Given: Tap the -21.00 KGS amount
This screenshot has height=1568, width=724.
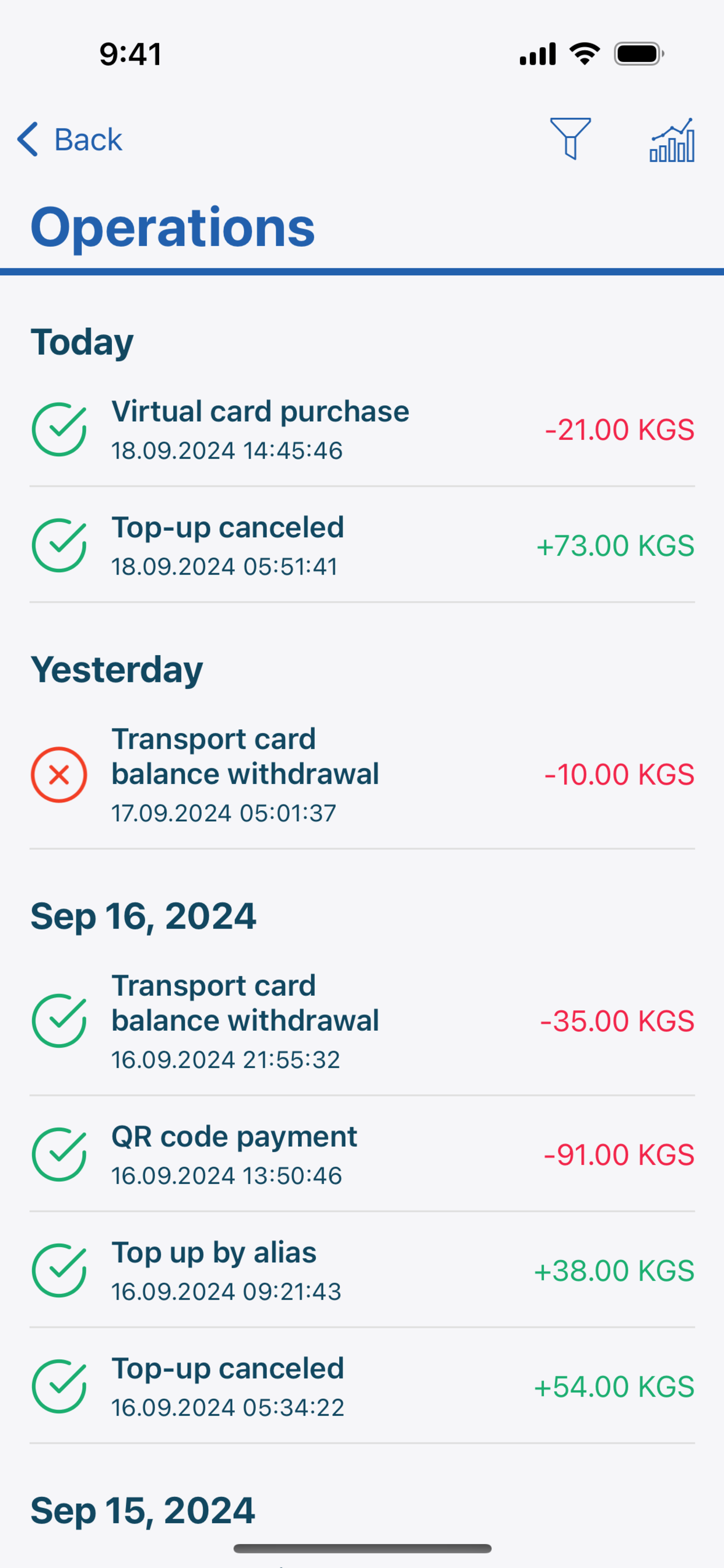Looking at the screenshot, I should pyautogui.click(x=619, y=430).
